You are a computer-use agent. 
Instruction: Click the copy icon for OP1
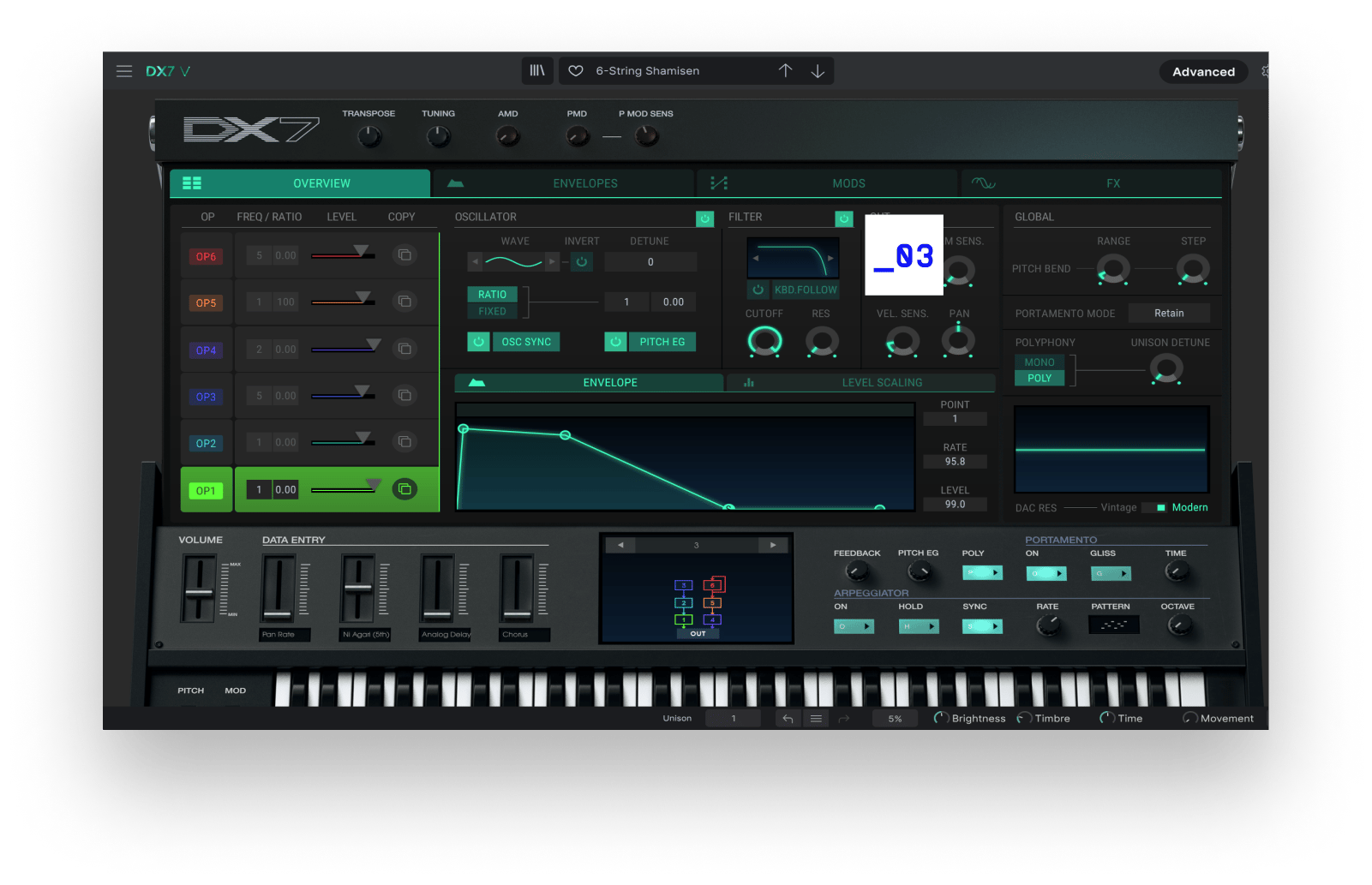[404, 489]
